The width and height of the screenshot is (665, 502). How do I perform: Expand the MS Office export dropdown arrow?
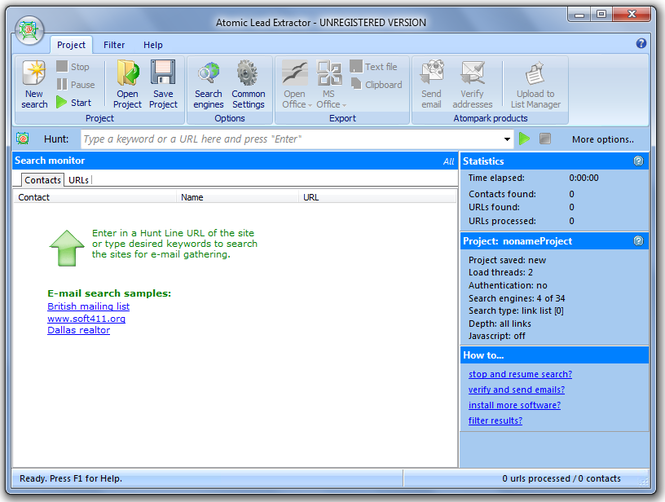(x=344, y=105)
